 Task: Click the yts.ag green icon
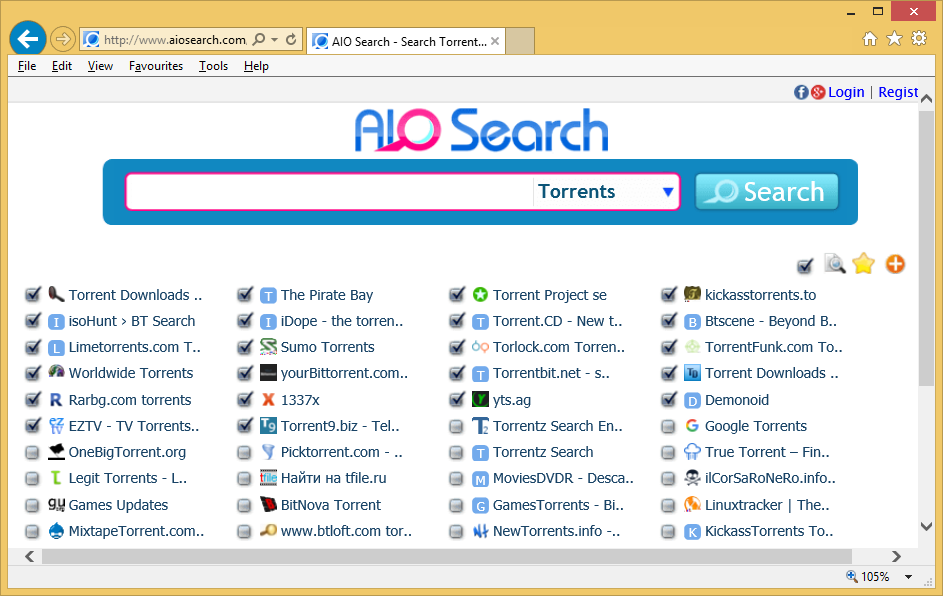point(480,399)
